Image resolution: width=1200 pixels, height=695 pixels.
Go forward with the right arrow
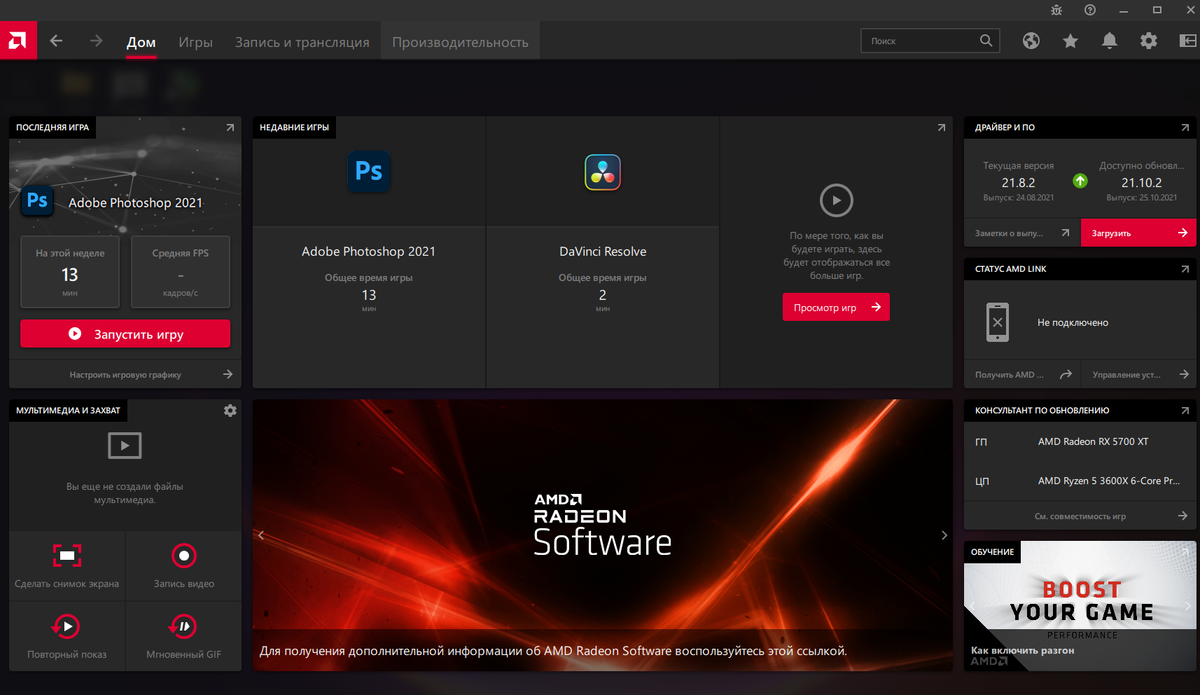(96, 41)
